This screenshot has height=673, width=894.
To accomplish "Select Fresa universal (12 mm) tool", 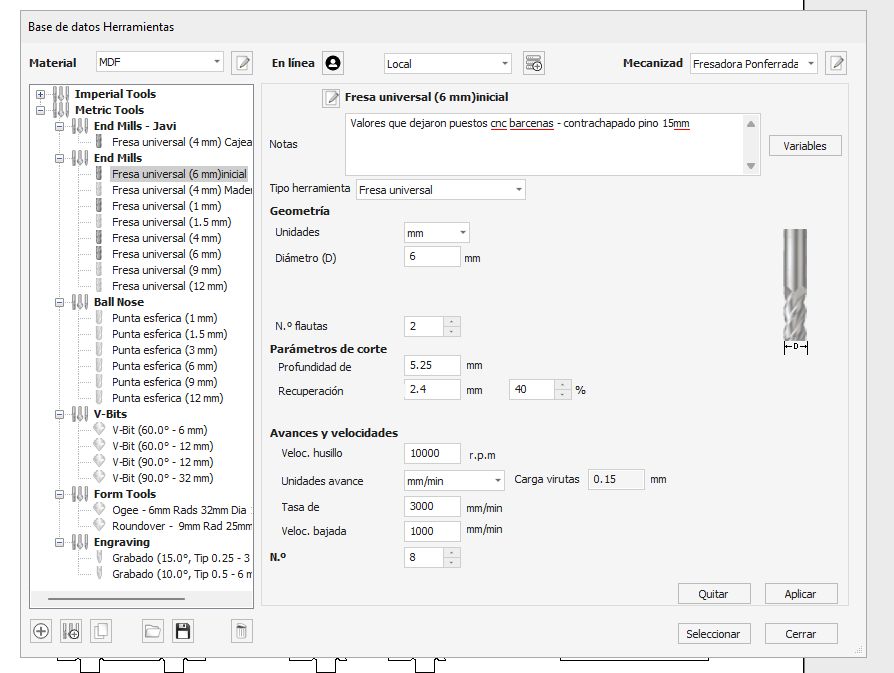I will [x=169, y=286].
